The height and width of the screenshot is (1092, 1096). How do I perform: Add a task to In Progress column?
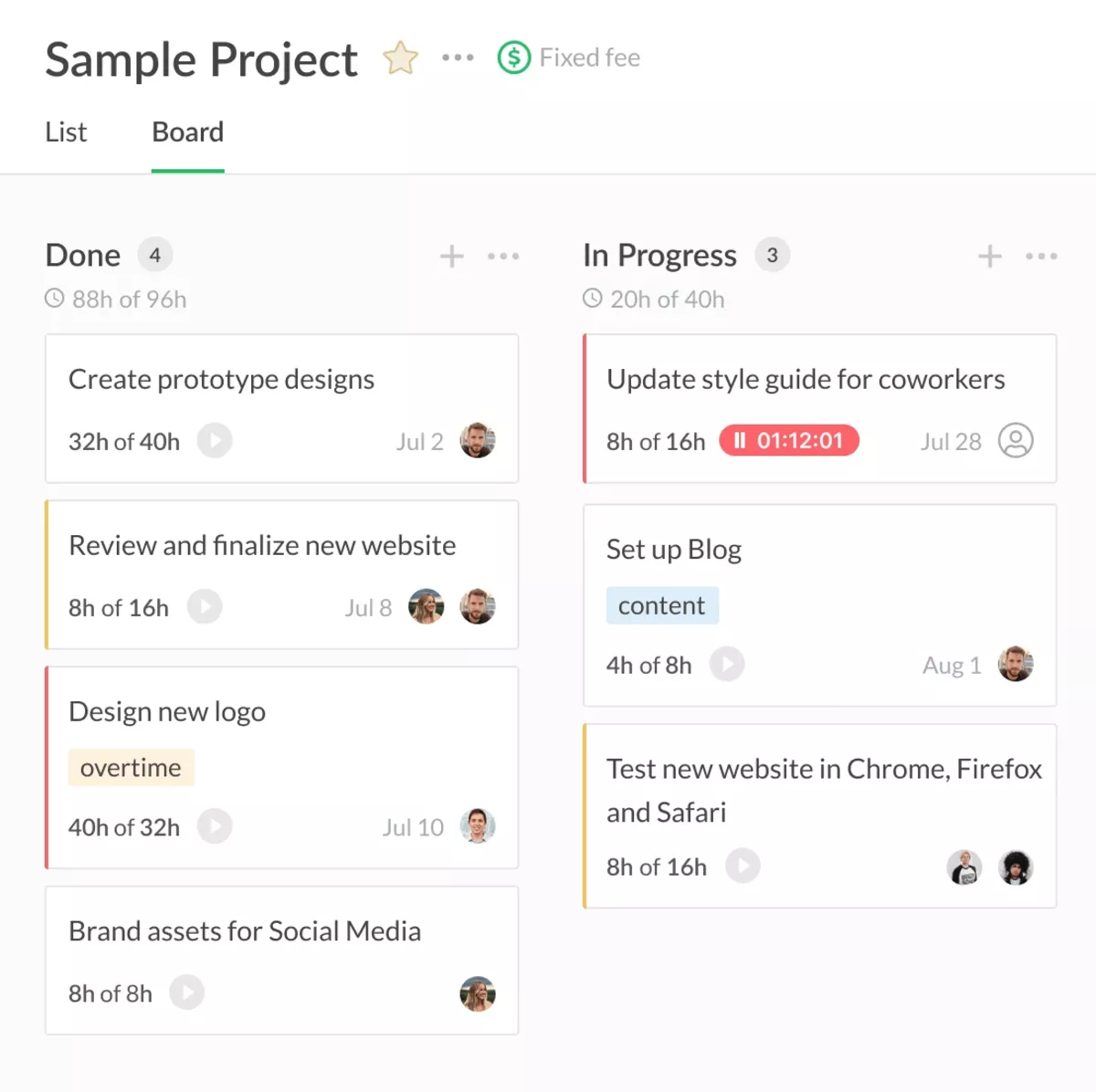tap(989, 257)
